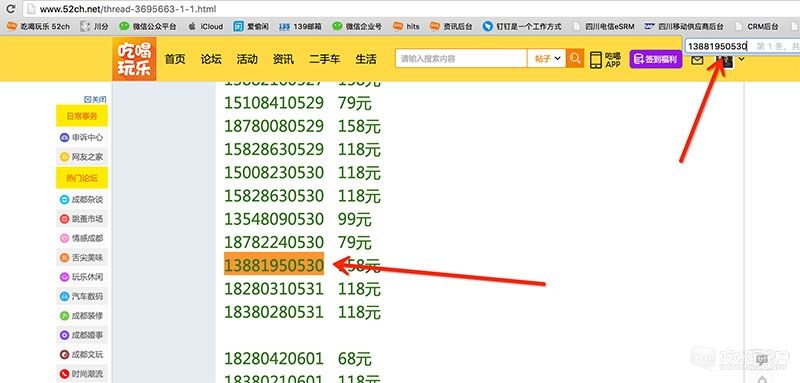Viewport: 800px width, 383px height.
Task: Expand the user avatar dropdown arrow
Action: (x=742, y=59)
